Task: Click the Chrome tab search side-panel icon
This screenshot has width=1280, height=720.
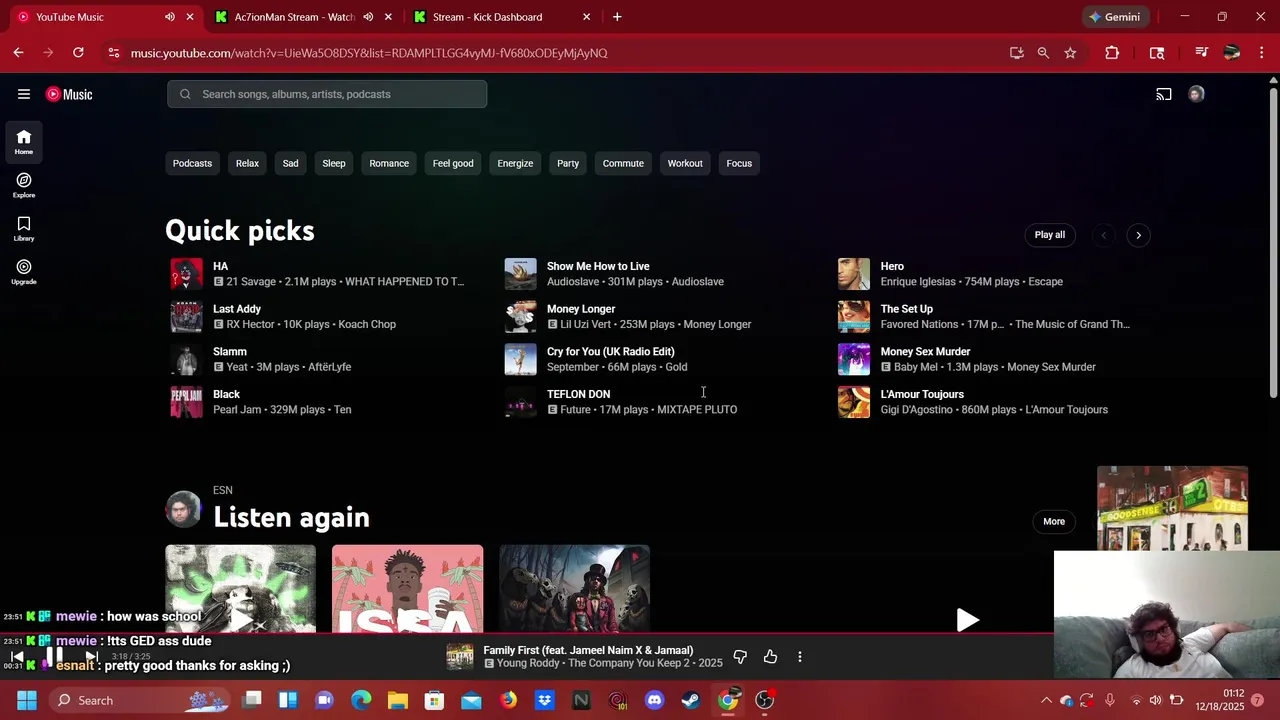Action: tap(1157, 53)
